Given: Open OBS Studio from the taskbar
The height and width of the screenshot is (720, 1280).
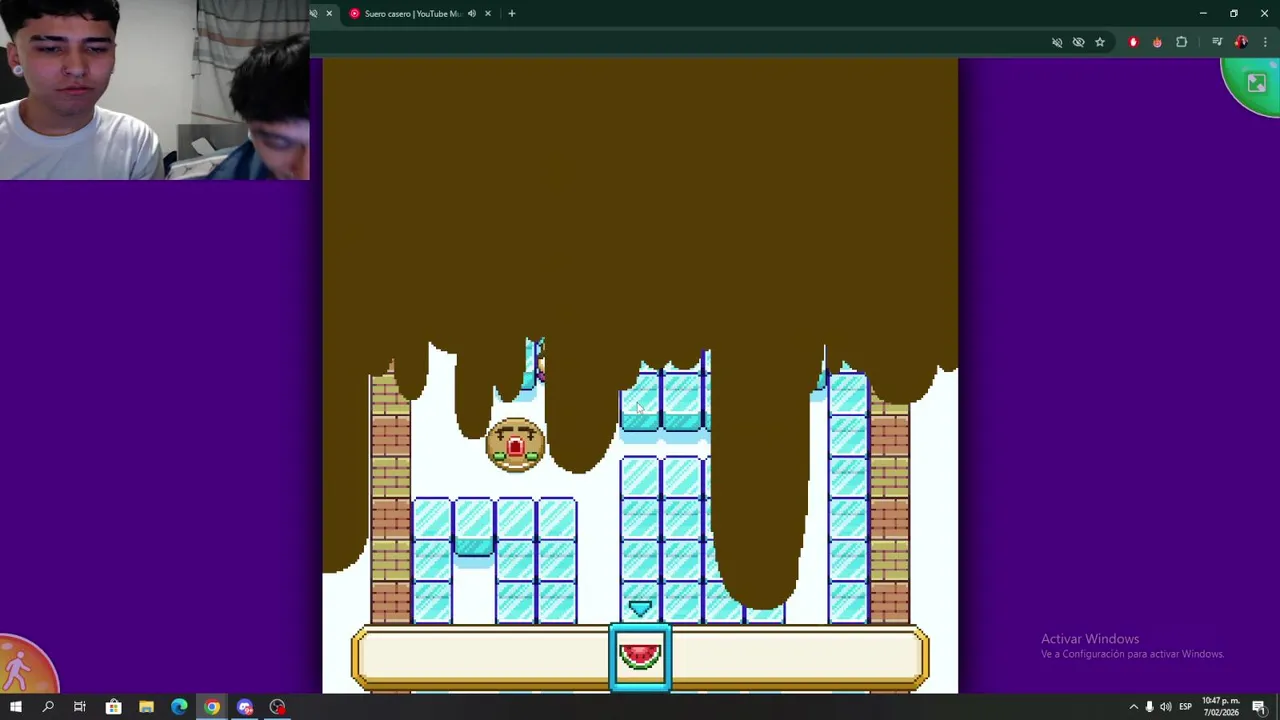Looking at the screenshot, I should pyautogui.click(x=278, y=707).
